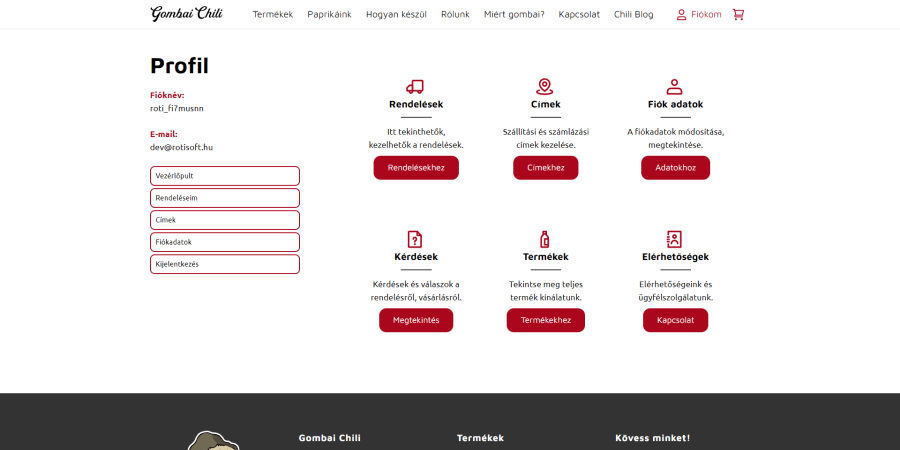Click the red Kapcsolat button under Elérhetőségek
The image size is (900, 450).
tap(675, 320)
